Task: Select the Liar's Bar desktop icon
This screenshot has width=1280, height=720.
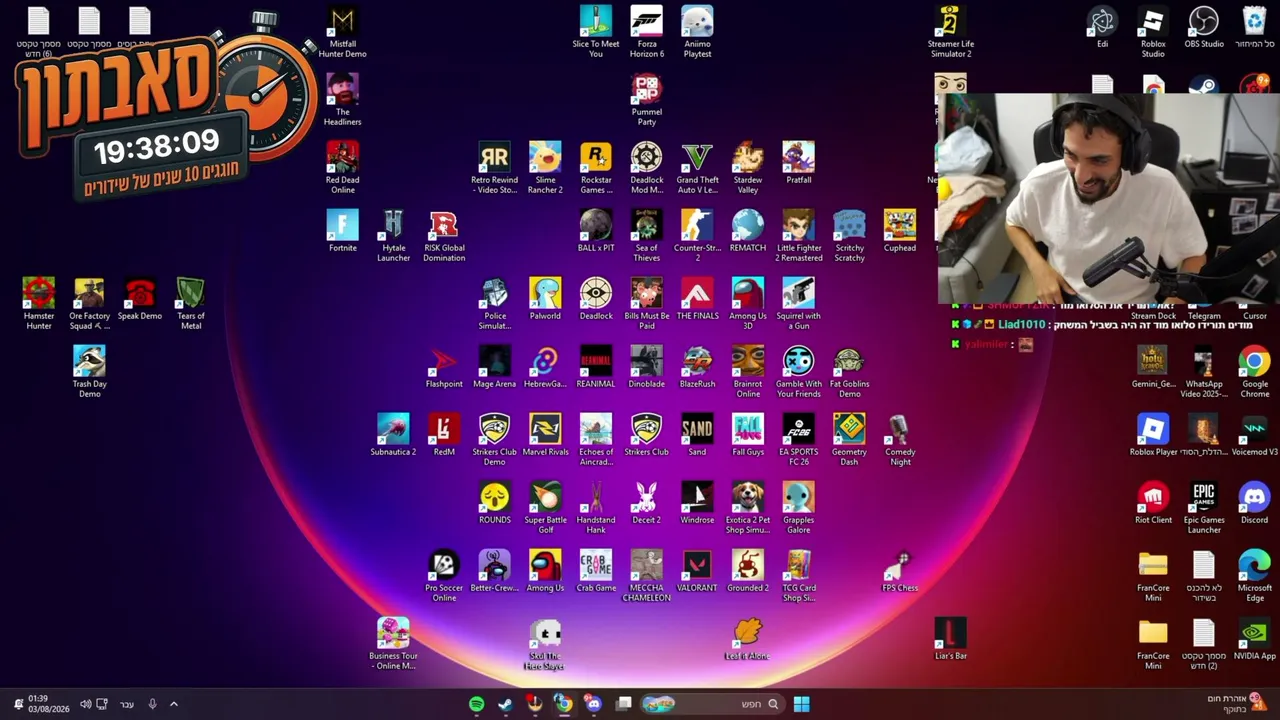Action: tap(951, 640)
